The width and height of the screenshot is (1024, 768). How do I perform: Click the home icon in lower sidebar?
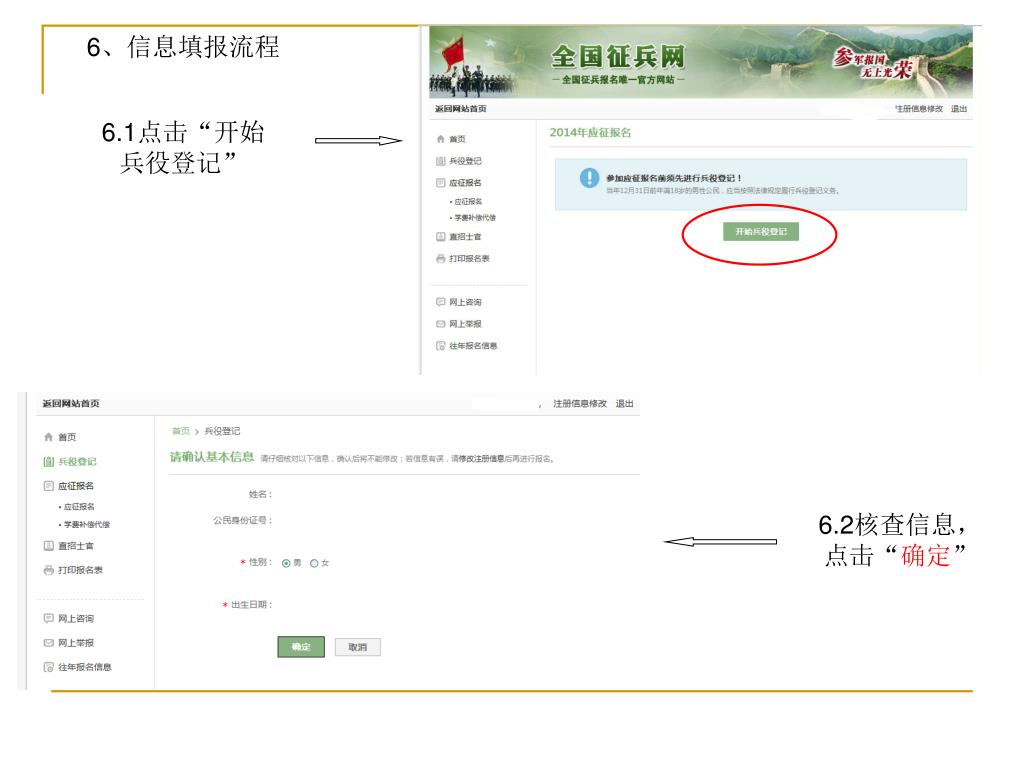[48, 437]
